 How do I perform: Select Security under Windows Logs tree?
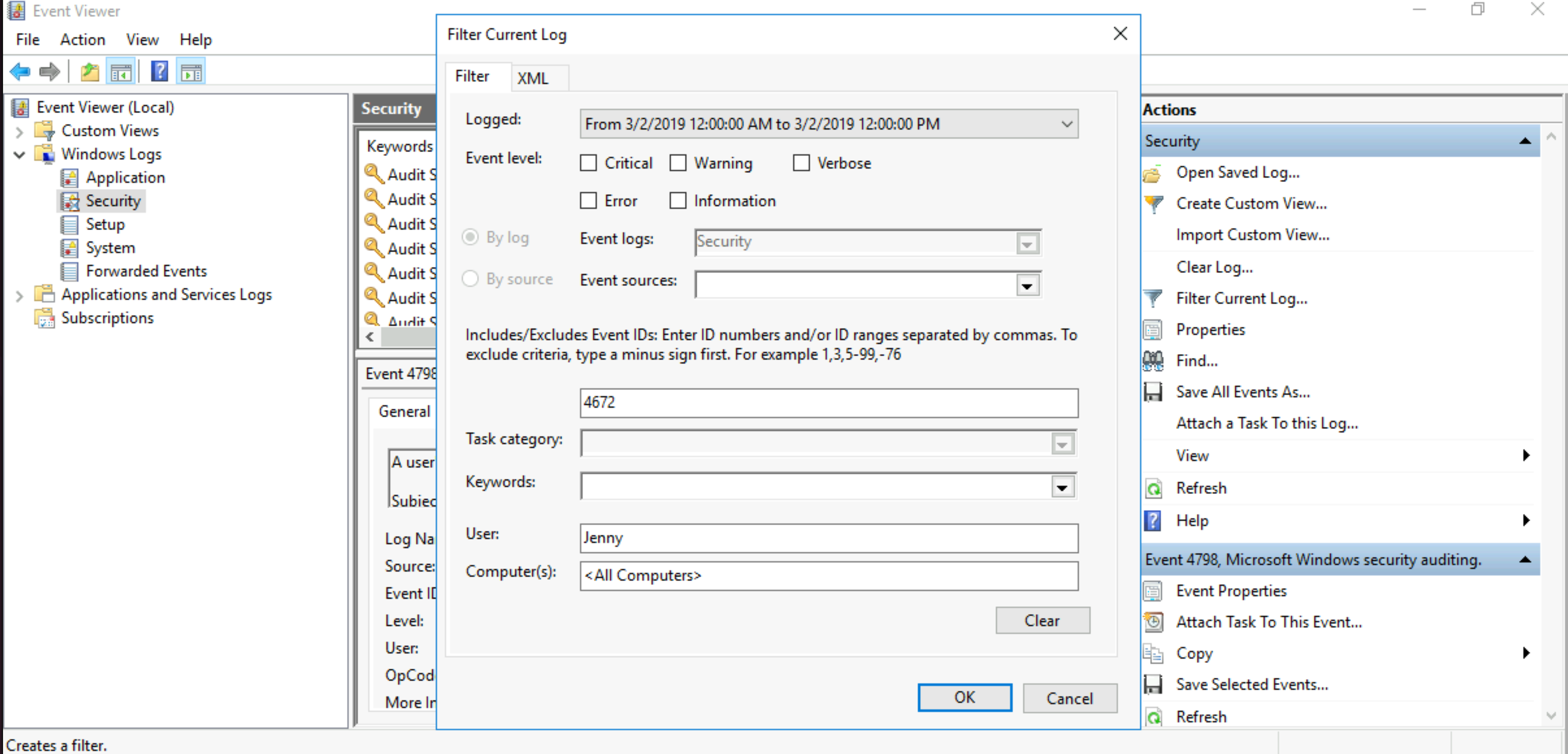[112, 201]
